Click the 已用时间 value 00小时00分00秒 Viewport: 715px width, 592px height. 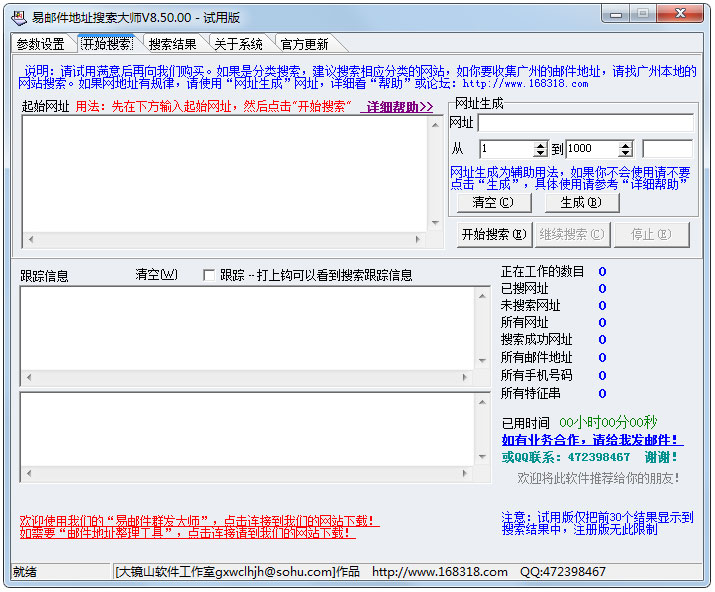coord(608,423)
